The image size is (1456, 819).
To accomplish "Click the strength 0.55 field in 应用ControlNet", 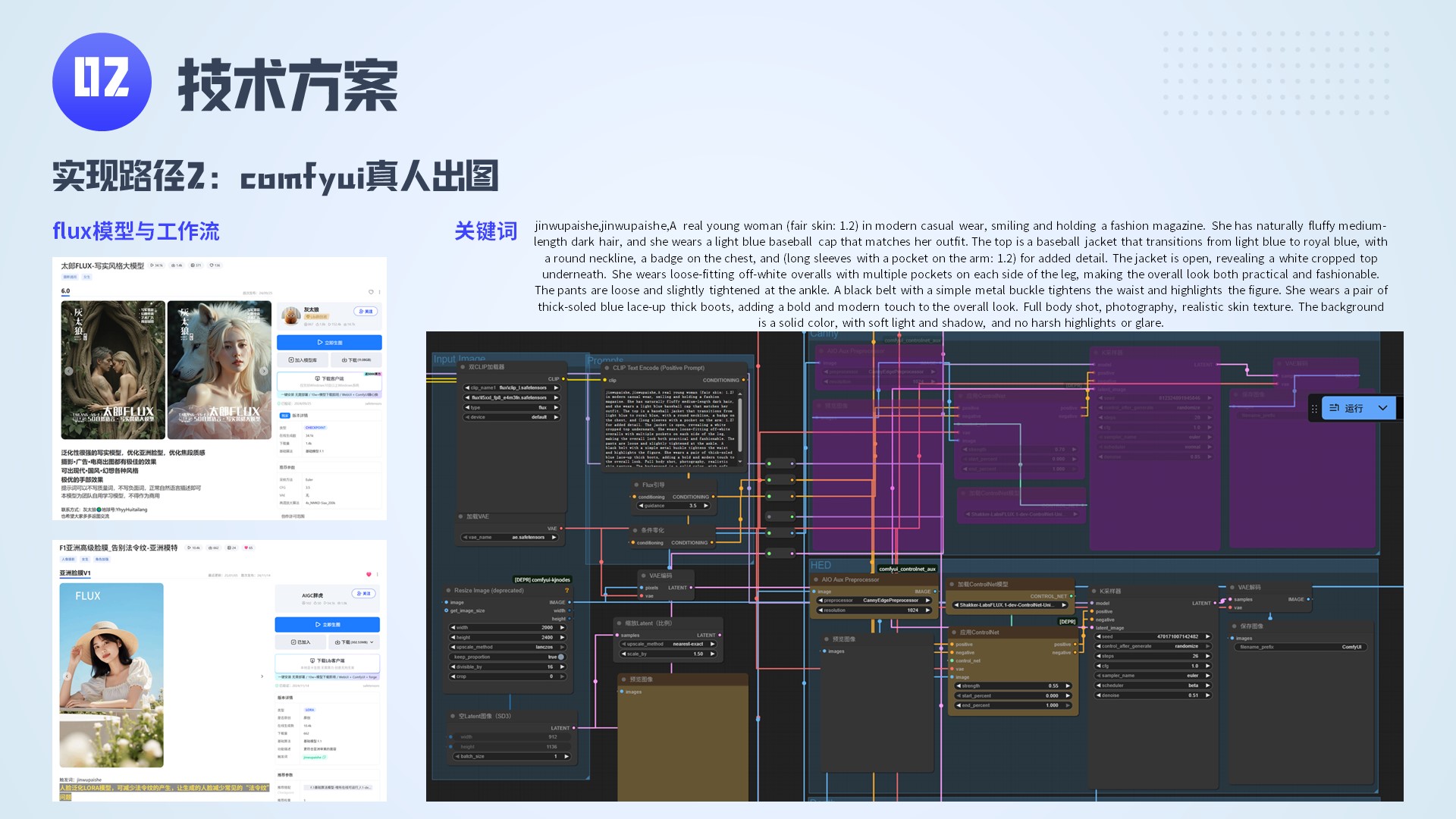I will 1012,686.
